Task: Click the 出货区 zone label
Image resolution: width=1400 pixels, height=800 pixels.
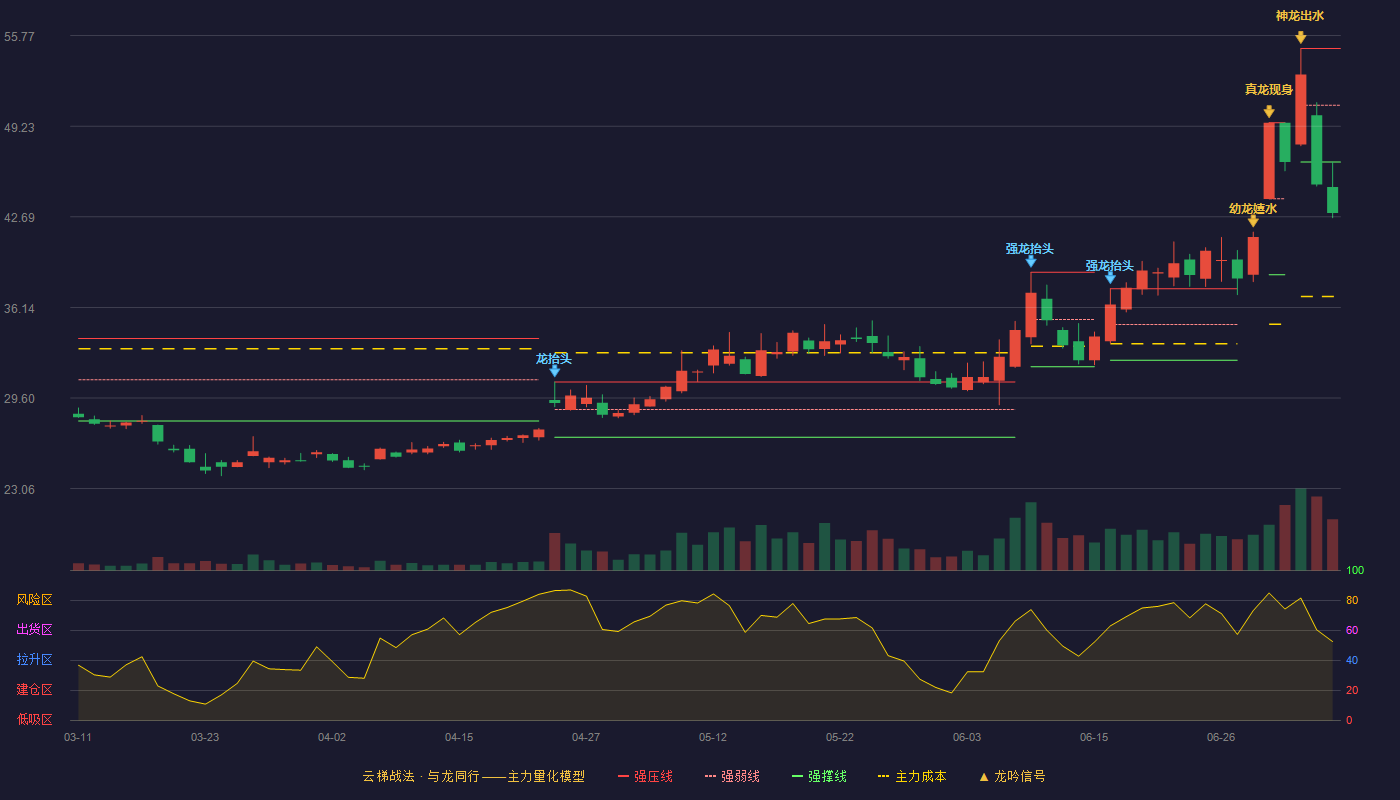Action: (34, 630)
